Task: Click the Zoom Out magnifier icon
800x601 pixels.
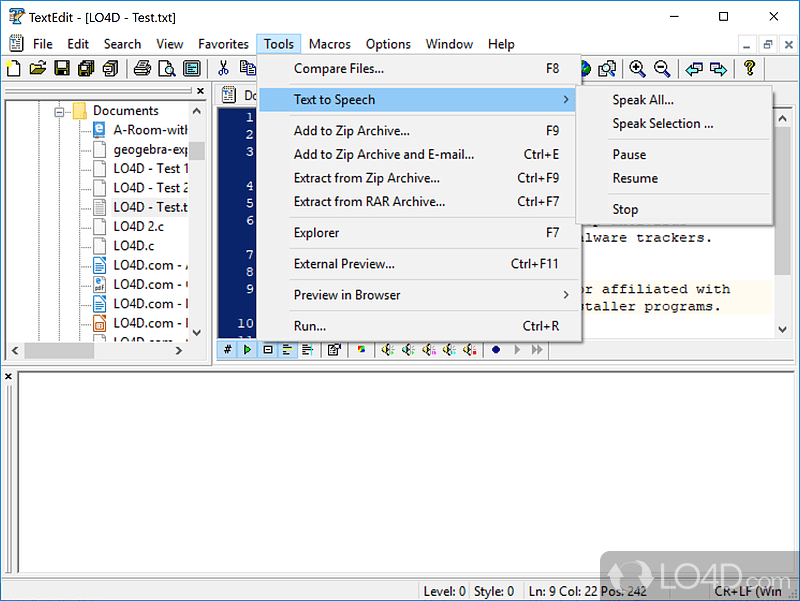Action: (x=662, y=68)
